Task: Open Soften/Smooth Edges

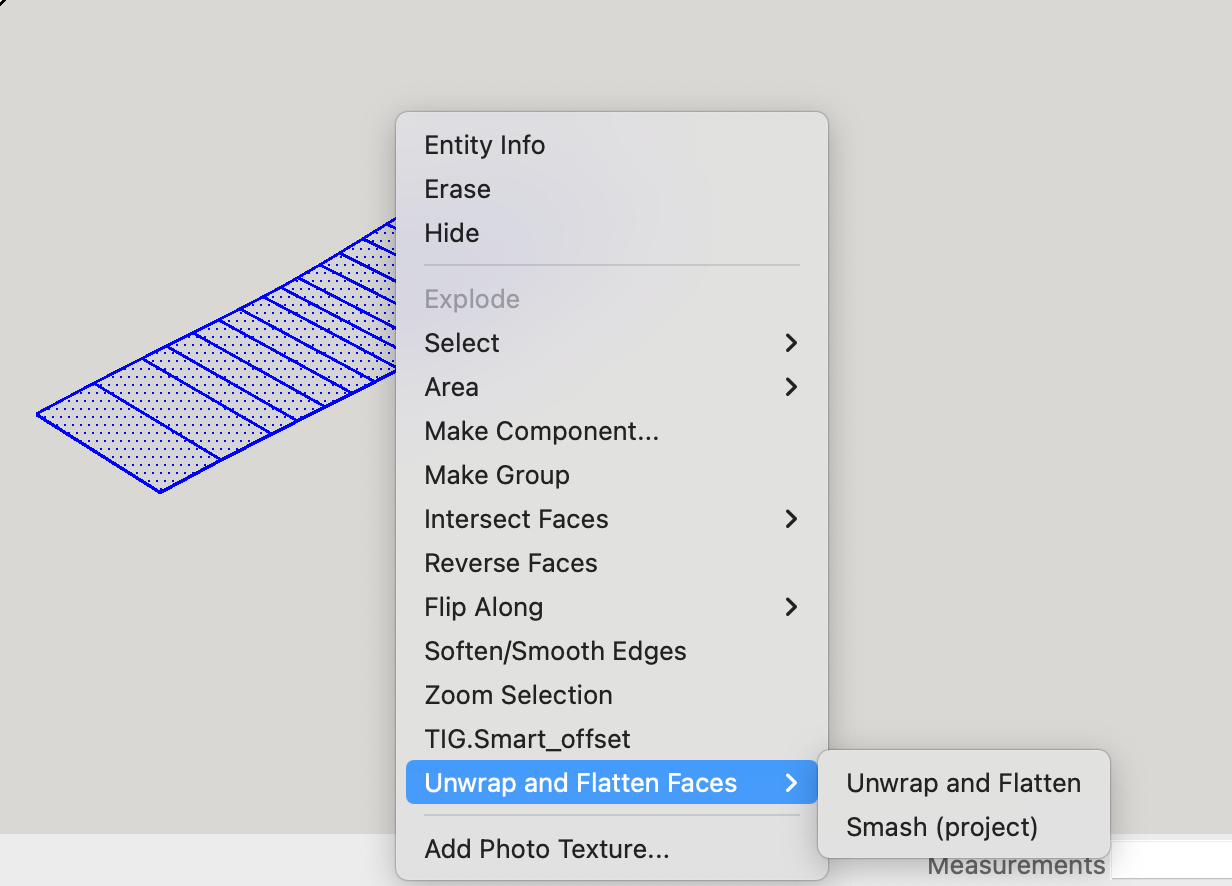Action: 555,651
